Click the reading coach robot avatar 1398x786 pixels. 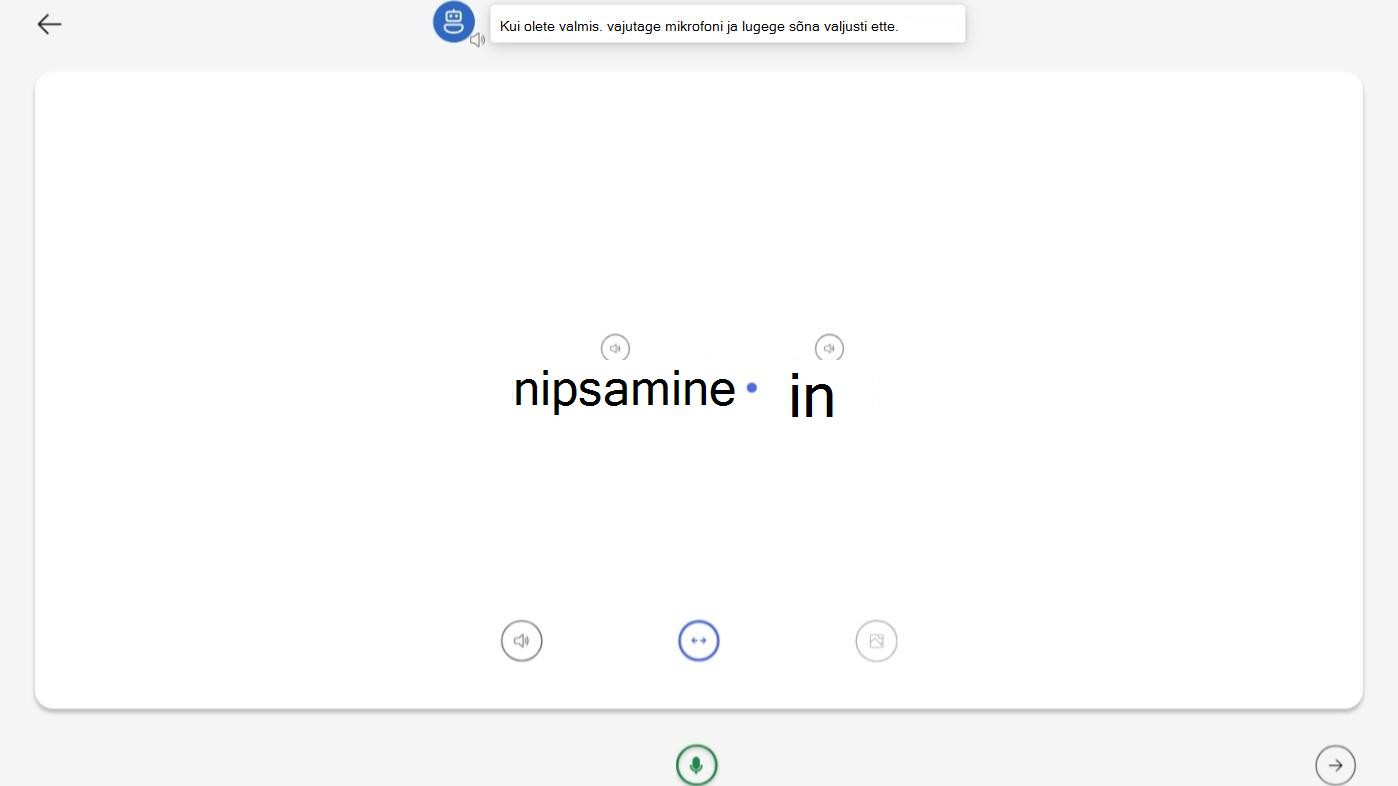pos(453,21)
